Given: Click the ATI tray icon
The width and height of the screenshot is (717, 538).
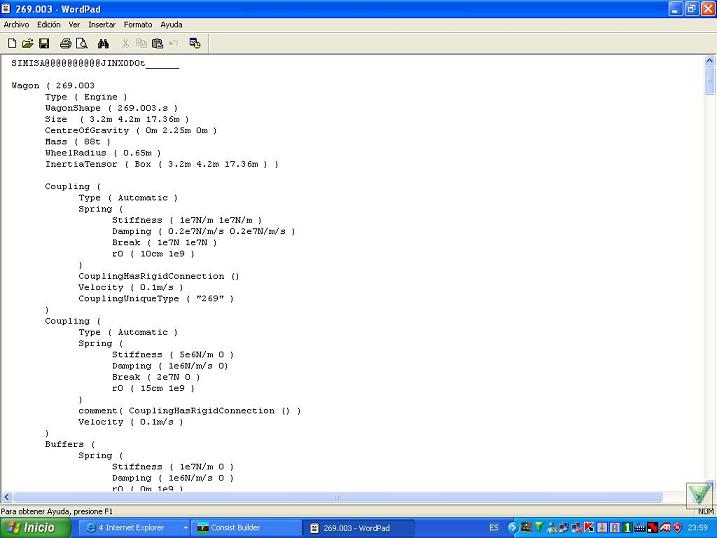Looking at the screenshot, I should click(x=664, y=527).
